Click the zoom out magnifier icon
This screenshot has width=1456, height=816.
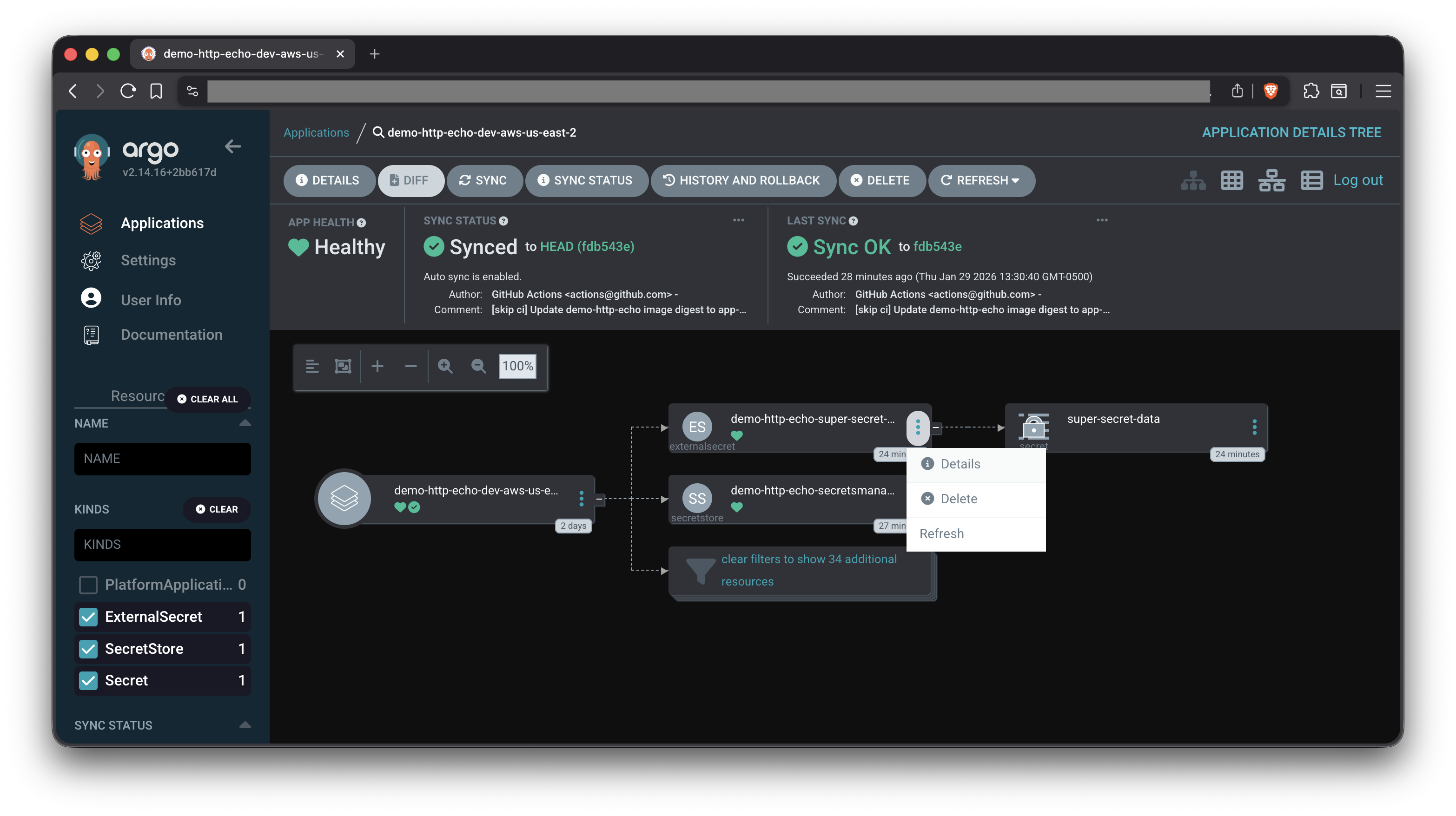478,366
